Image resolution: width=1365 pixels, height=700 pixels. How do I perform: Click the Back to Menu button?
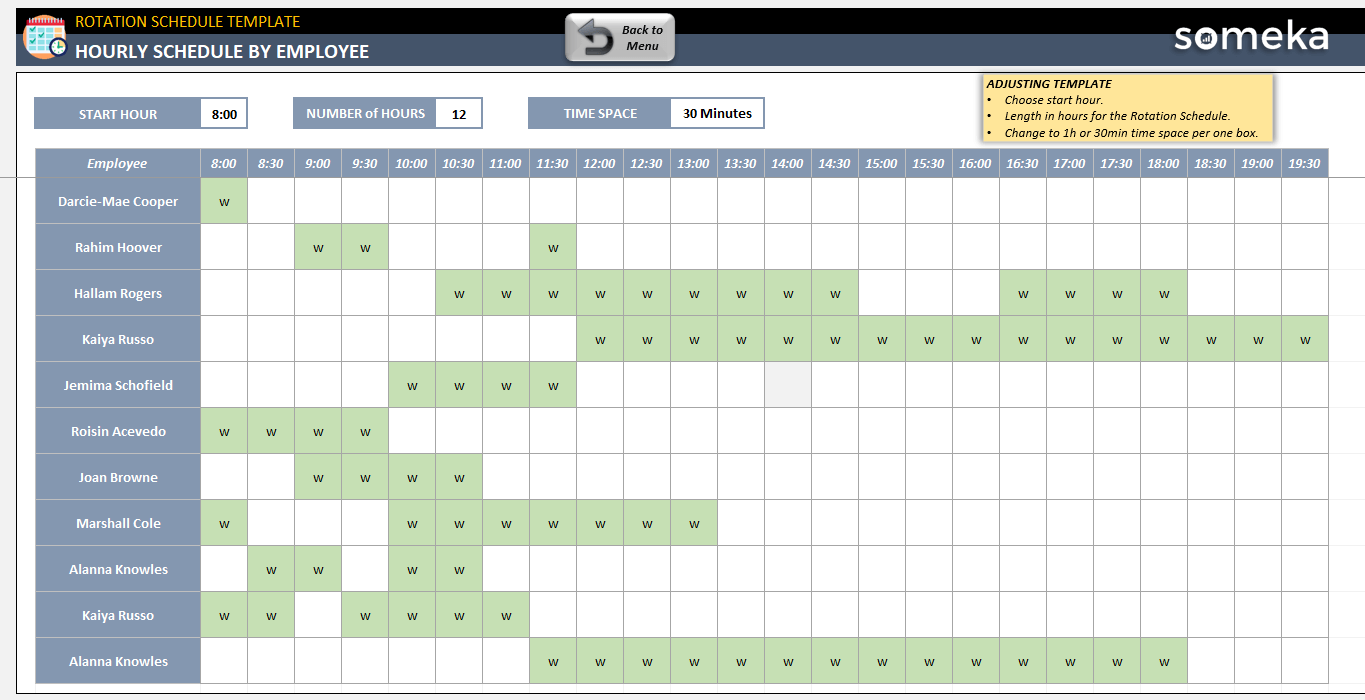tap(619, 36)
